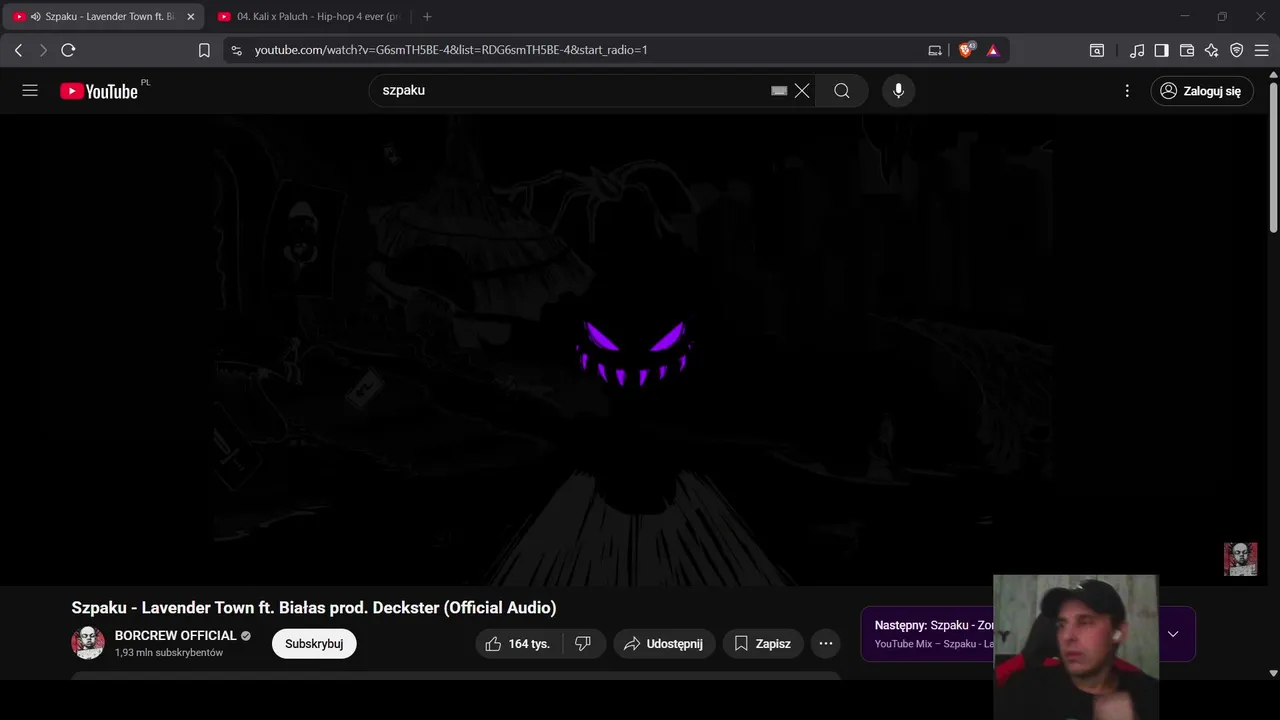Expand the Następny playlist panel chevron

tap(1173, 634)
